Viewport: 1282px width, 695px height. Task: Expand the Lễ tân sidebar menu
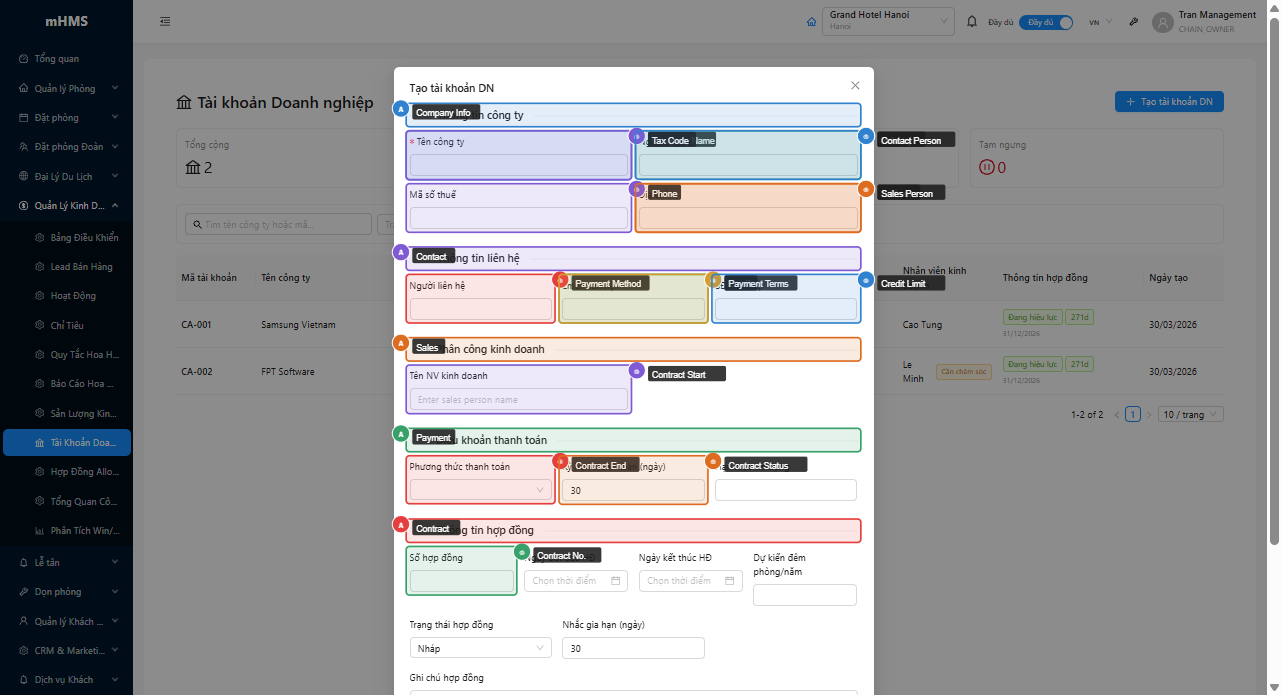pos(66,562)
